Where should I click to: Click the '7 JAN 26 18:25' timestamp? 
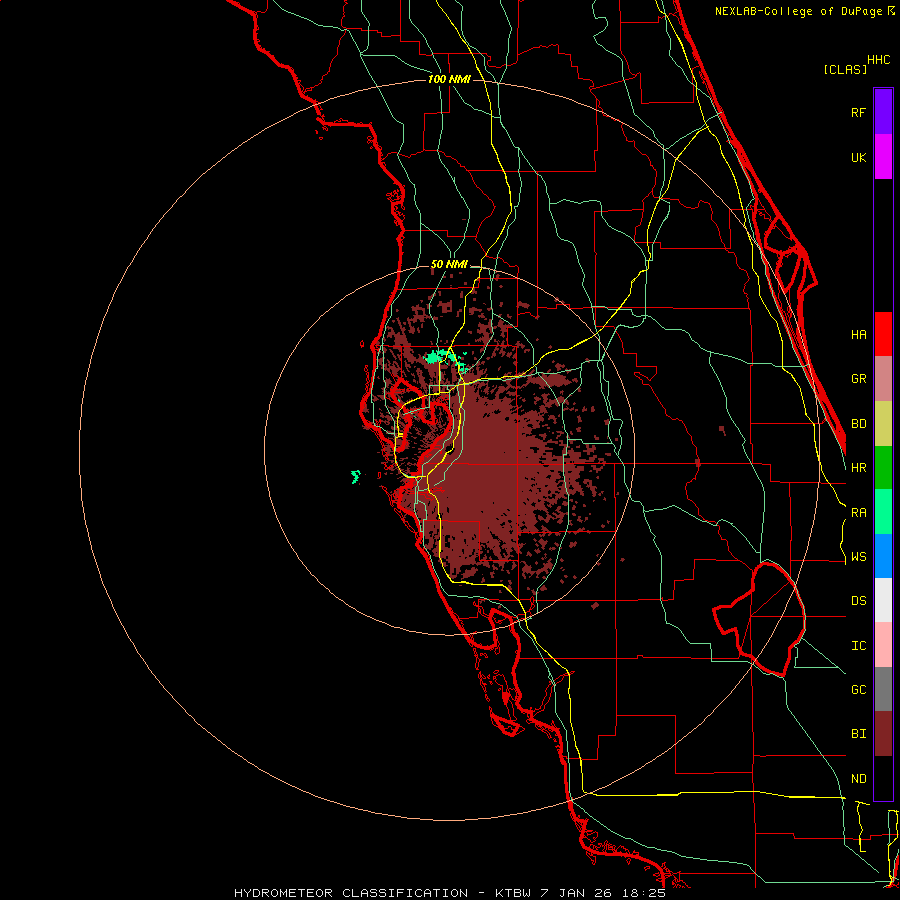pyautogui.click(x=603, y=893)
